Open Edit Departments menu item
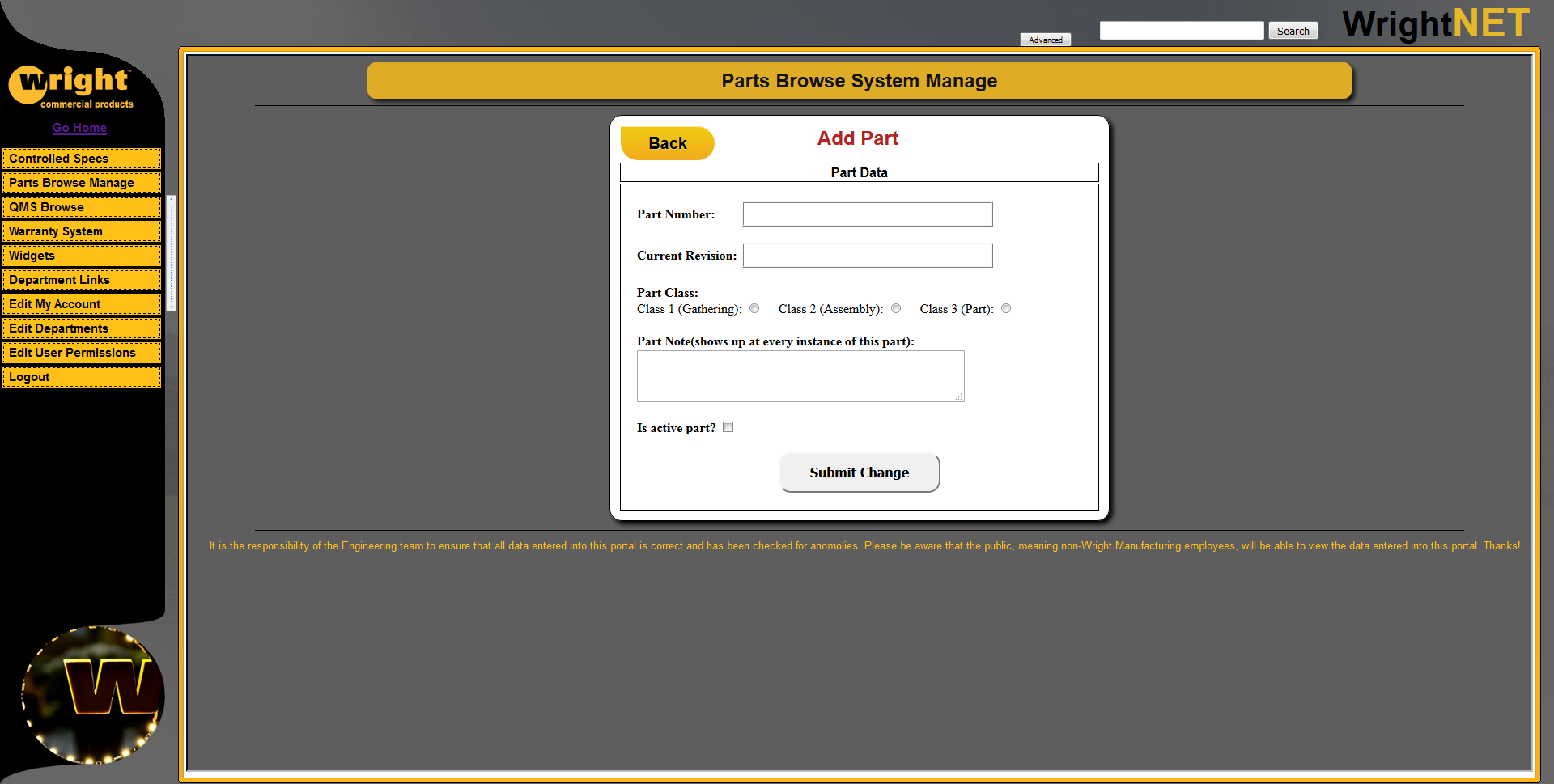1554x784 pixels. coord(82,328)
